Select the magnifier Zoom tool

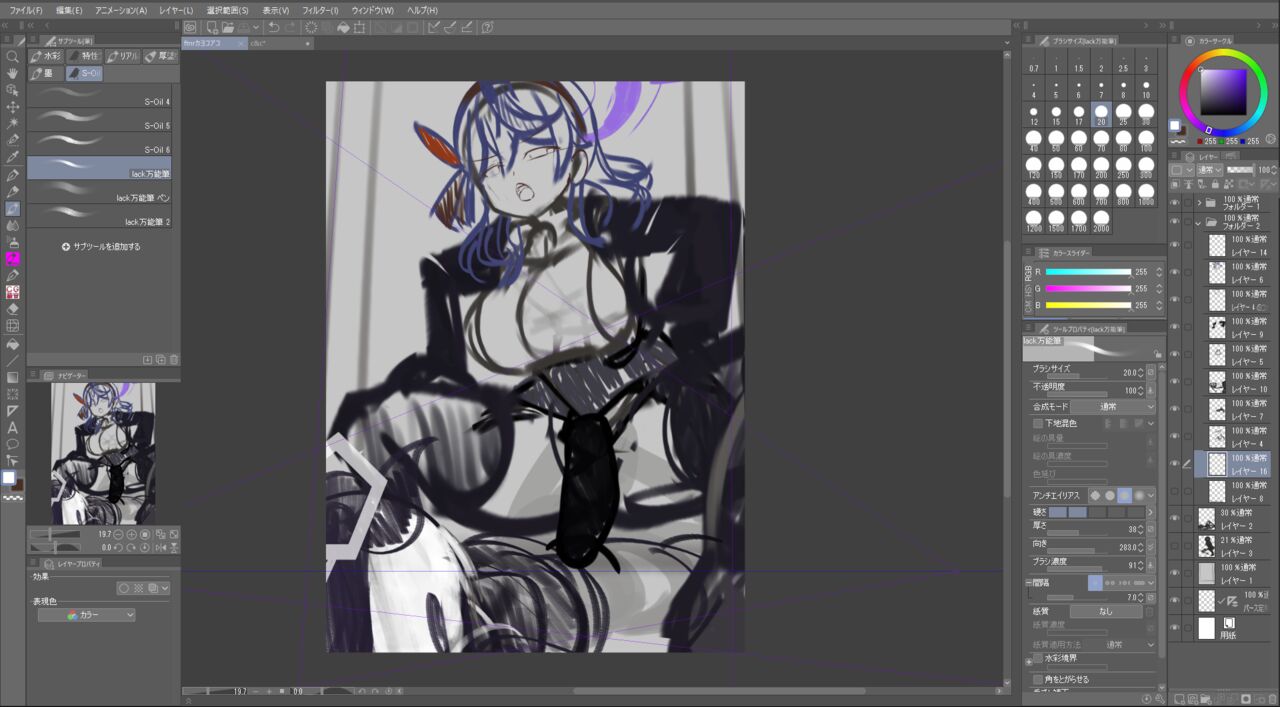click(x=12, y=56)
